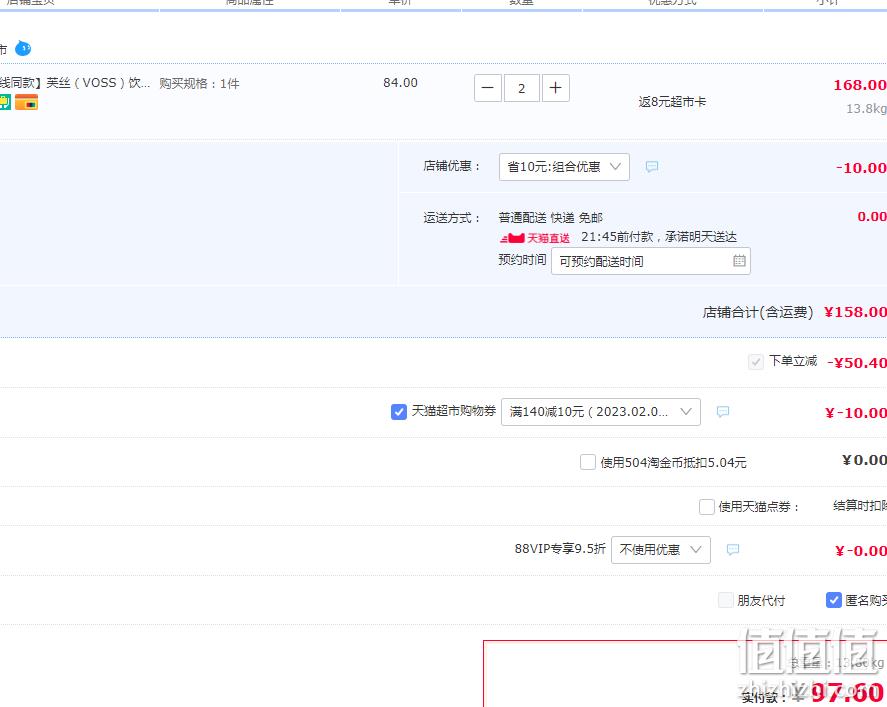Image resolution: width=887 pixels, height=707 pixels.
Task: Check the 使用天猫点券 checkbox
Action: pyautogui.click(x=707, y=506)
